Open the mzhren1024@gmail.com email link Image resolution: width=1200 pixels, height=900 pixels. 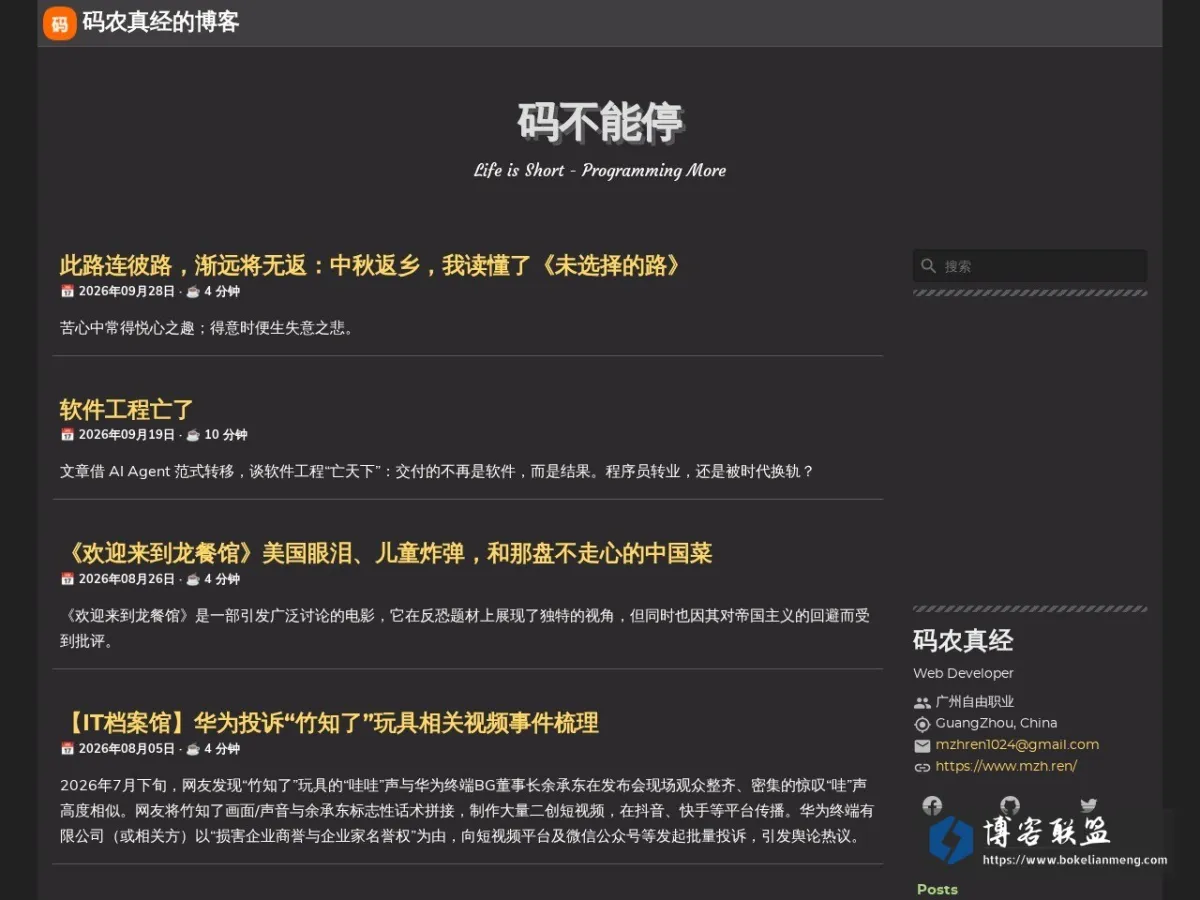[x=1017, y=745]
